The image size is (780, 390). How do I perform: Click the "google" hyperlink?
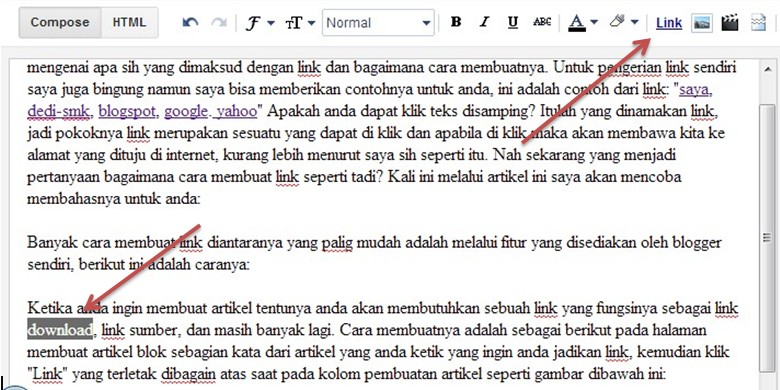click(186, 111)
